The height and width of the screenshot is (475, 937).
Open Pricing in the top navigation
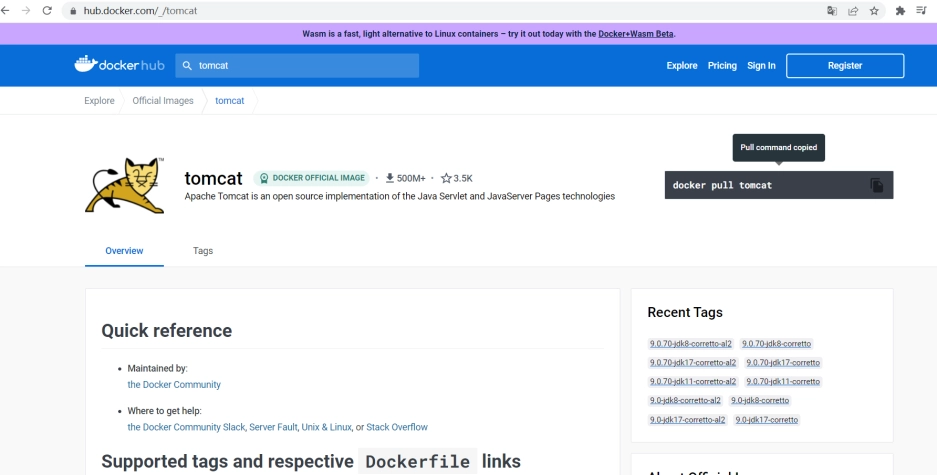click(x=722, y=66)
